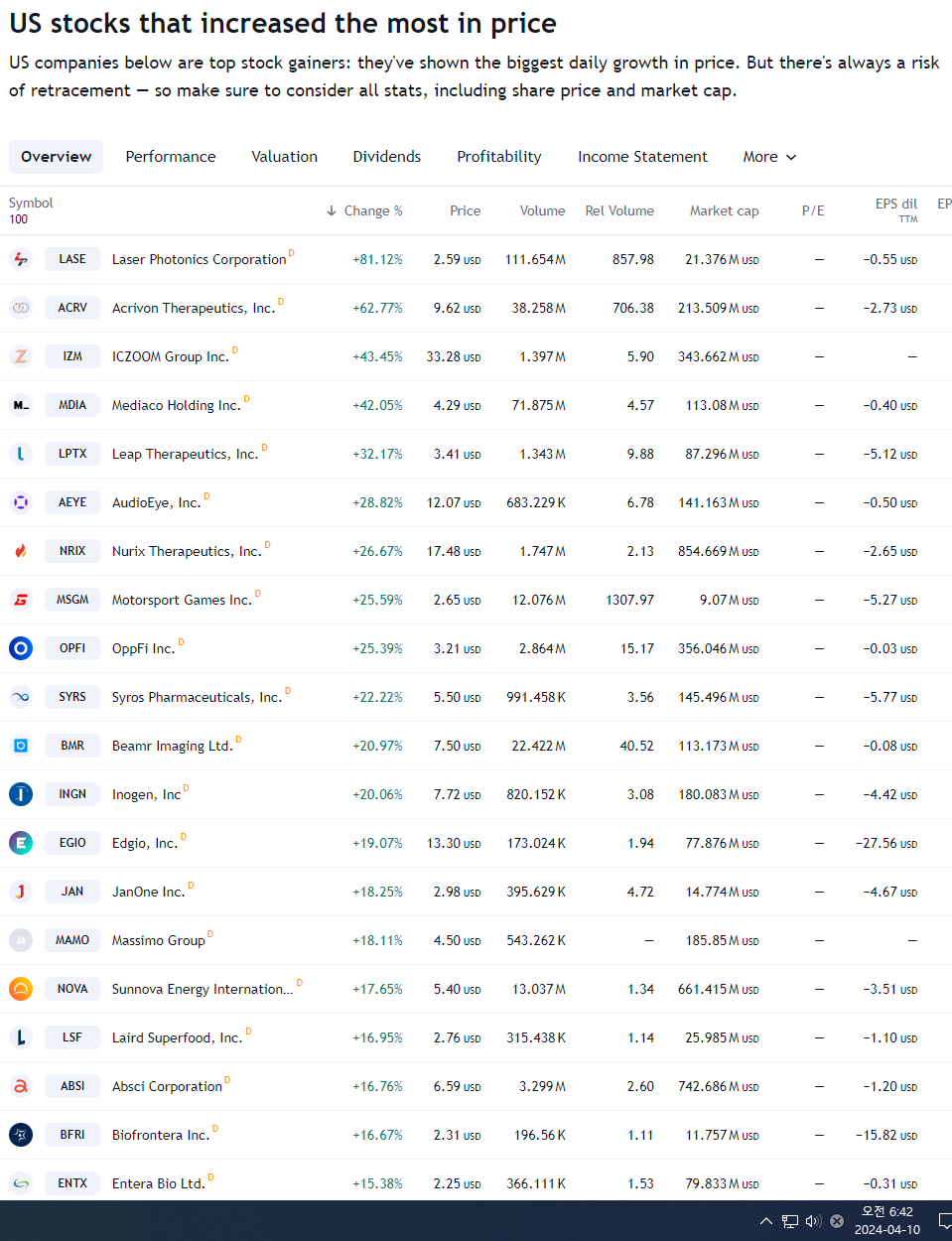Image resolution: width=952 pixels, height=1241 pixels.
Task: Click the 1307.97 relative volume value
Action: [x=629, y=600]
